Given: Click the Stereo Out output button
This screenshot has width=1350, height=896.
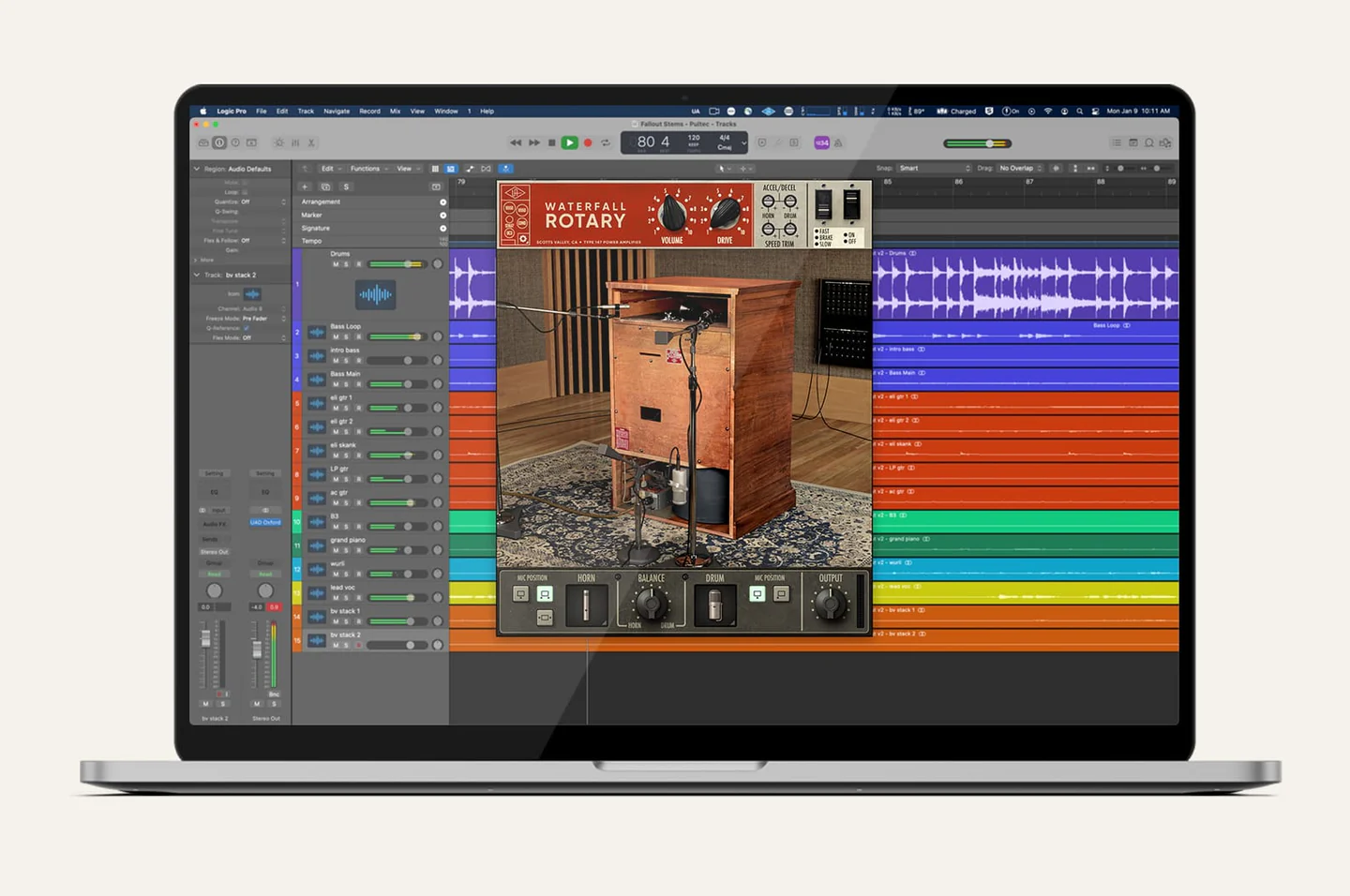Looking at the screenshot, I should click(x=214, y=552).
